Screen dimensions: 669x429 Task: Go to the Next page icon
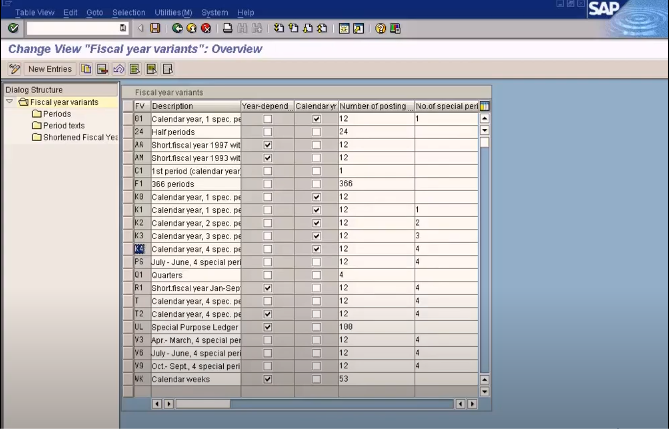(x=308, y=28)
